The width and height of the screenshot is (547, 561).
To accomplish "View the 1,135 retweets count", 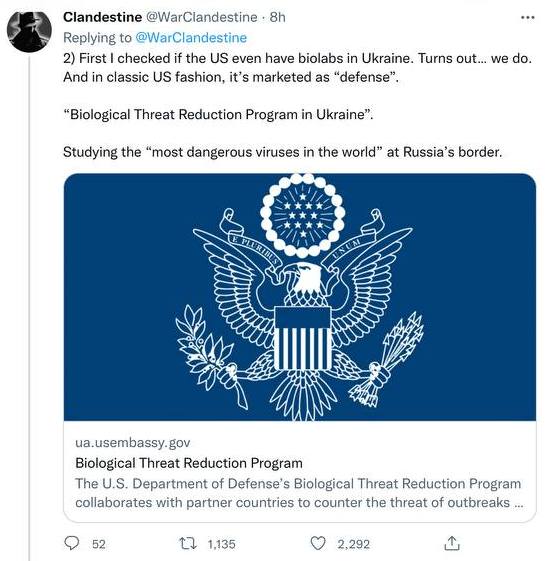I will tap(221, 544).
